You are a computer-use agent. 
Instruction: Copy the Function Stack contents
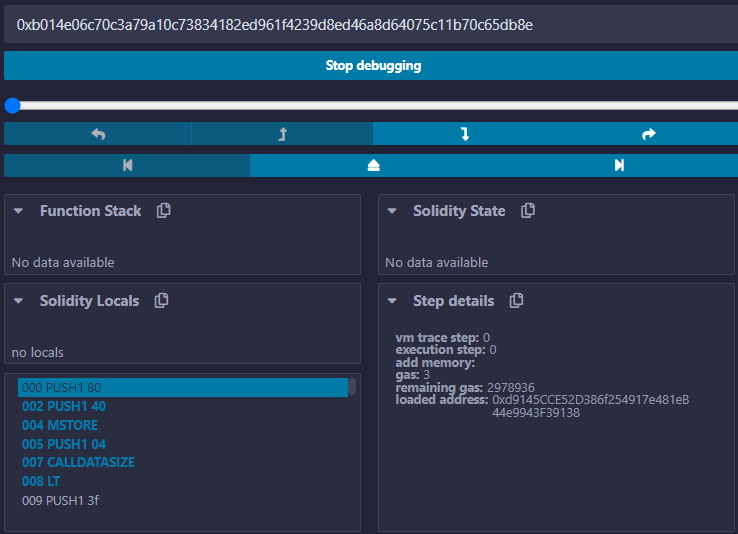pos(164,211)
